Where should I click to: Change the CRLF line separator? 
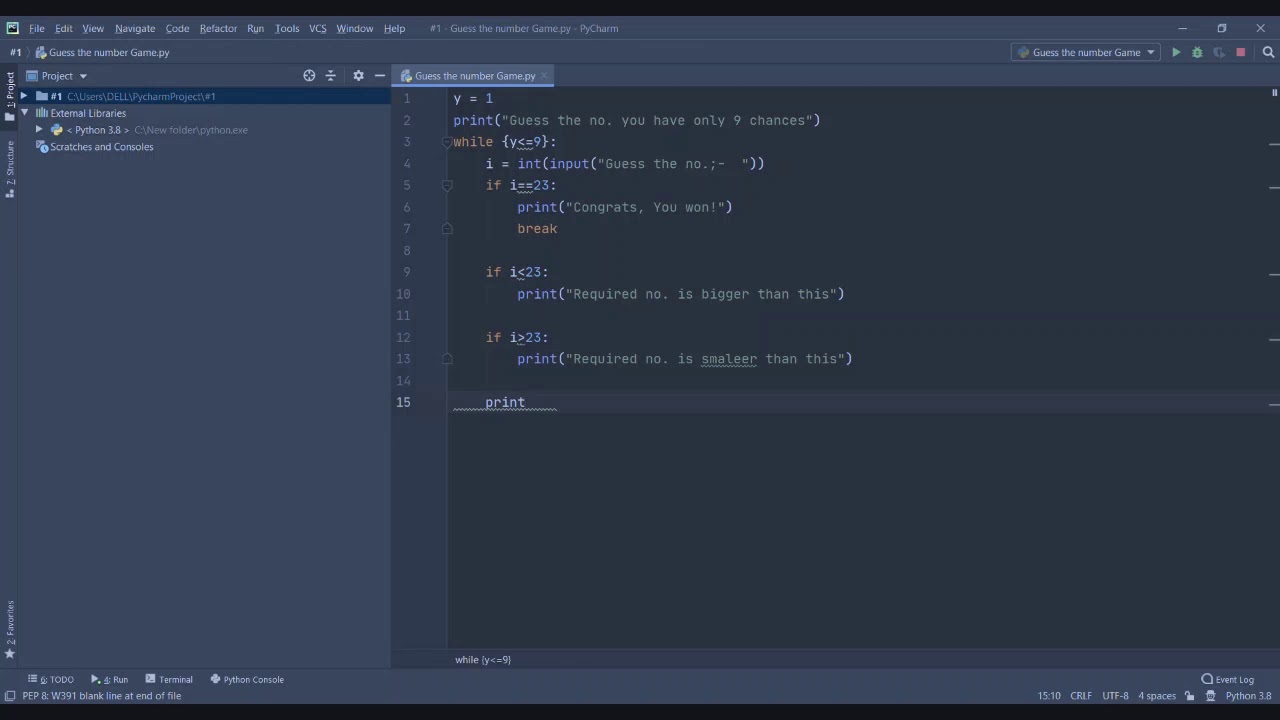pyautogui.click(x=1081, y=695)
